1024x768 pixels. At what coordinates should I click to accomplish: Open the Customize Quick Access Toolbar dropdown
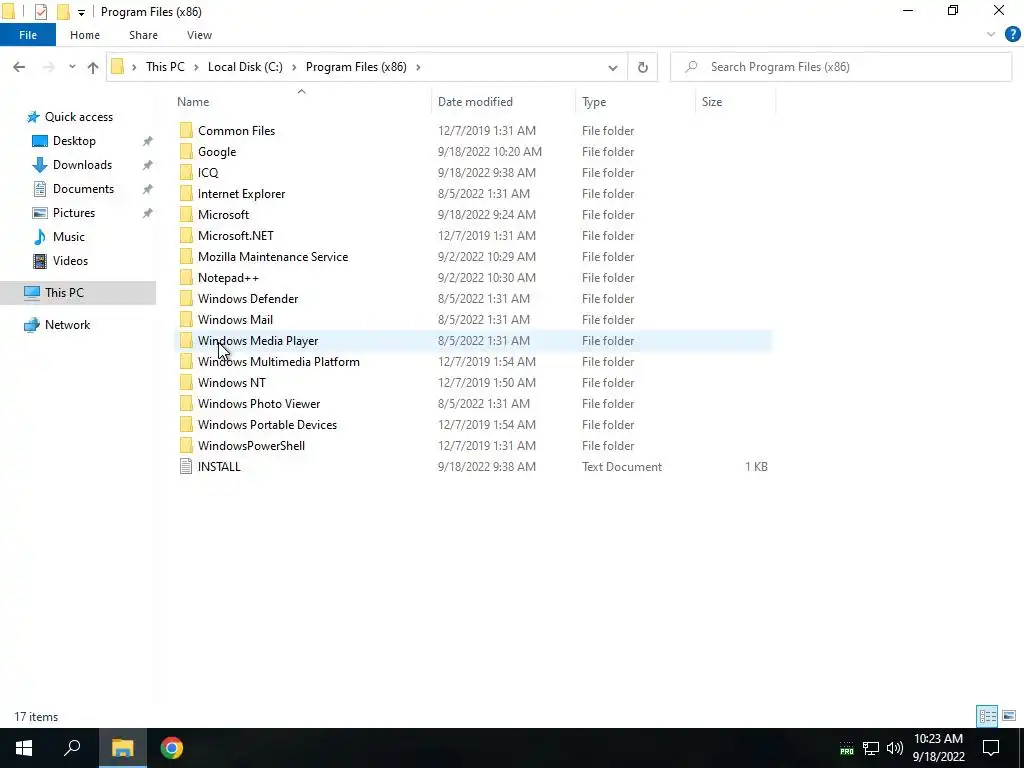[81, 12]
